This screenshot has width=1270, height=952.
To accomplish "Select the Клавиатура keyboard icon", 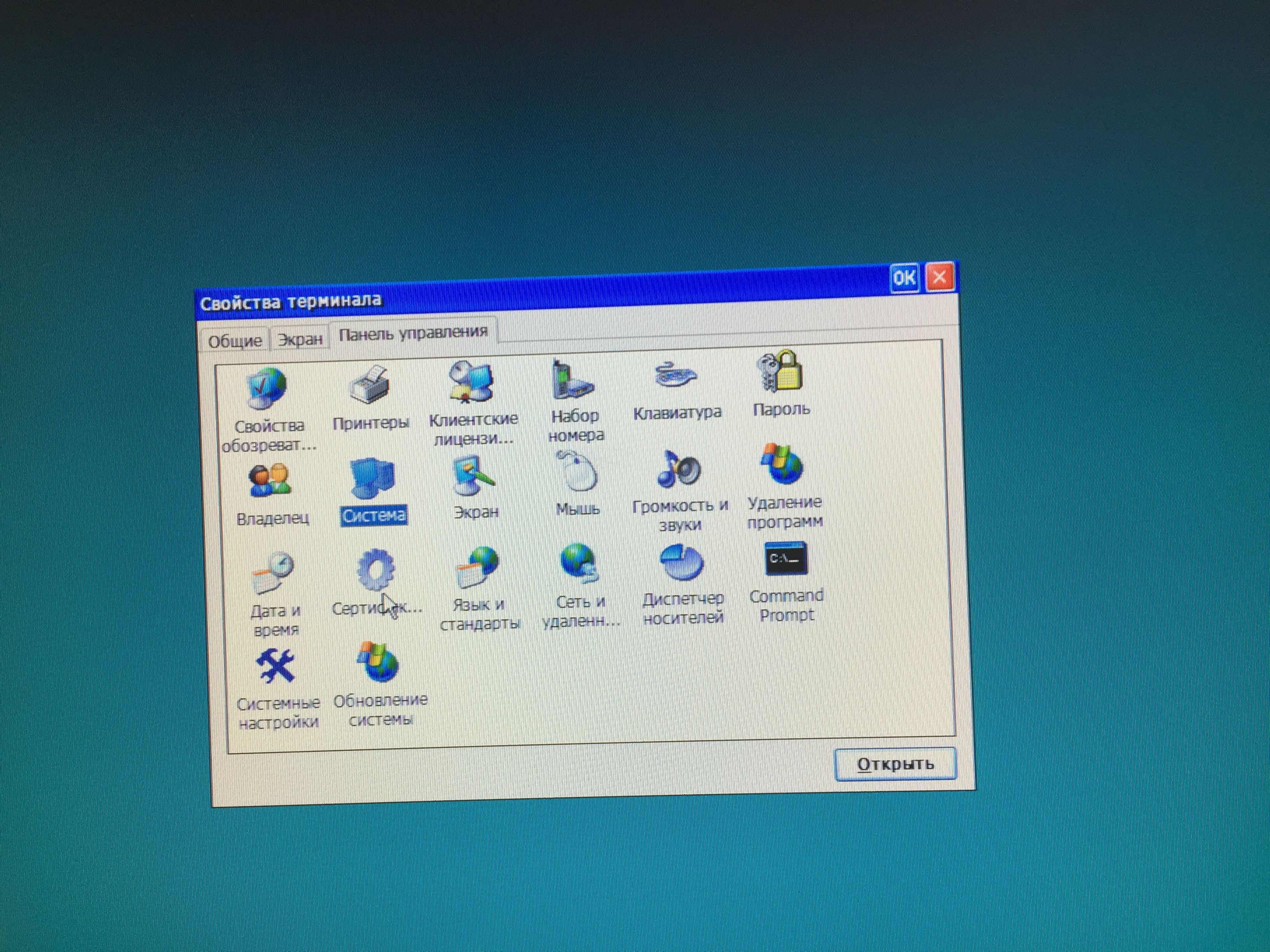I will (675, 376).
